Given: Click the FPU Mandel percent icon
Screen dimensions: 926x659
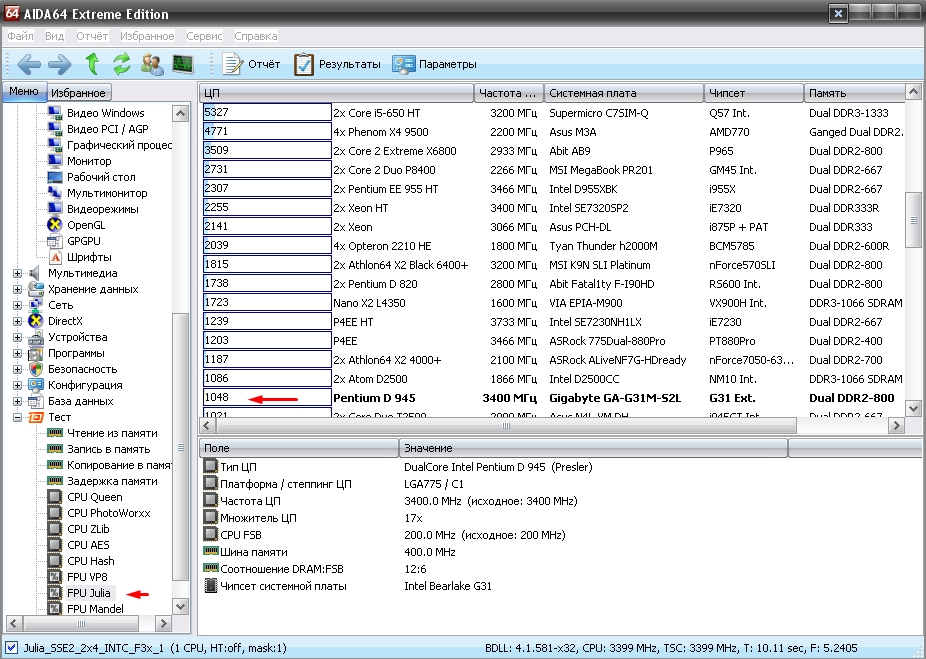Looking at the screenshot, I should [55, 609].
